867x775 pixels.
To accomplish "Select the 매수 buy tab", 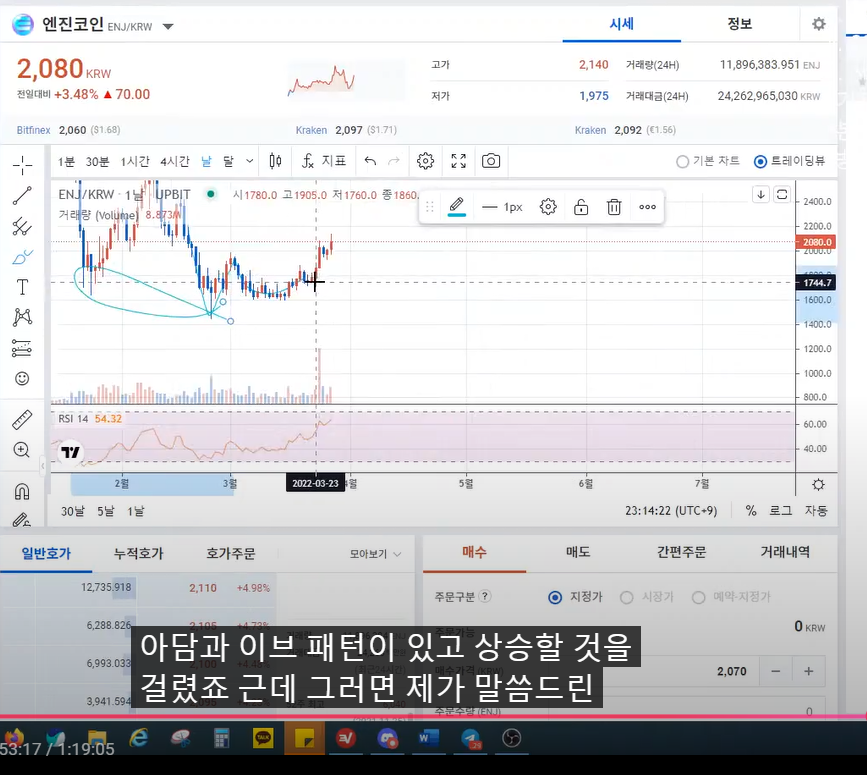I will point(474,552).
